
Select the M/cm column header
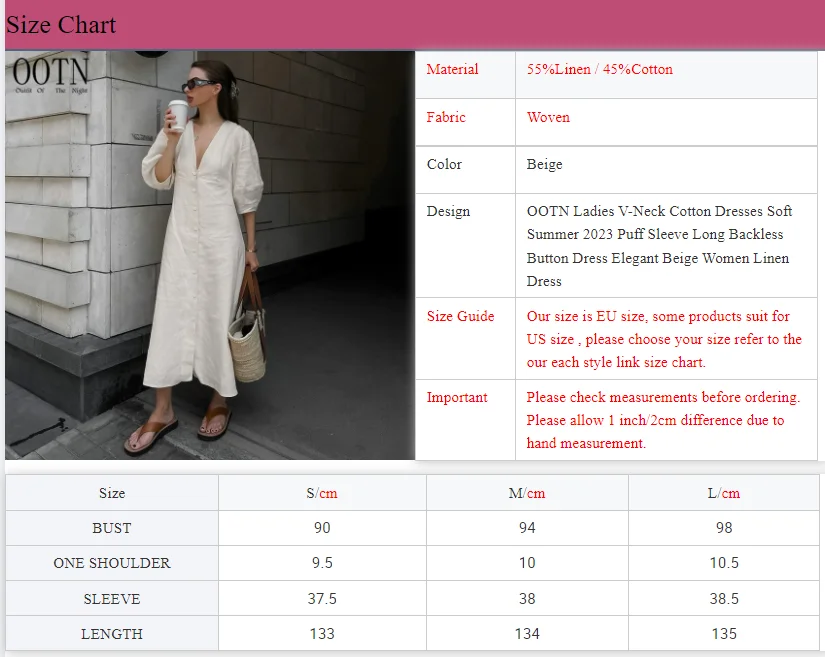tap(527, 492)
